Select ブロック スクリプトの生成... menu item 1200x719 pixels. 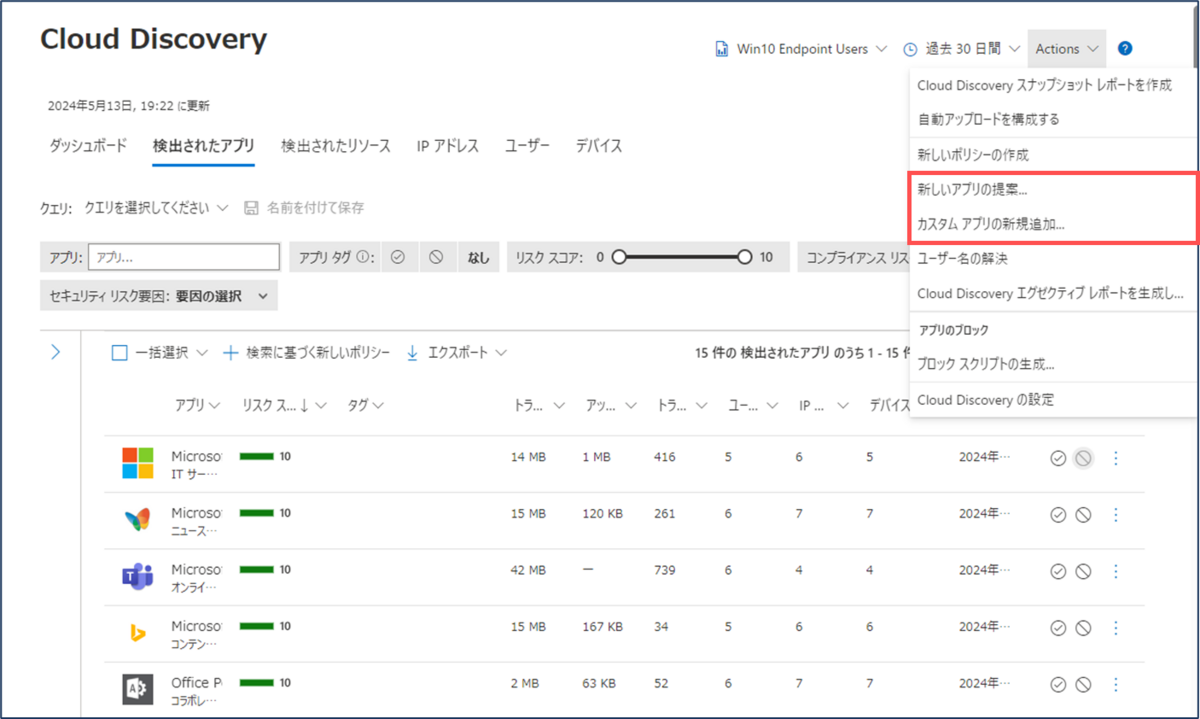[x=985, y=365]
